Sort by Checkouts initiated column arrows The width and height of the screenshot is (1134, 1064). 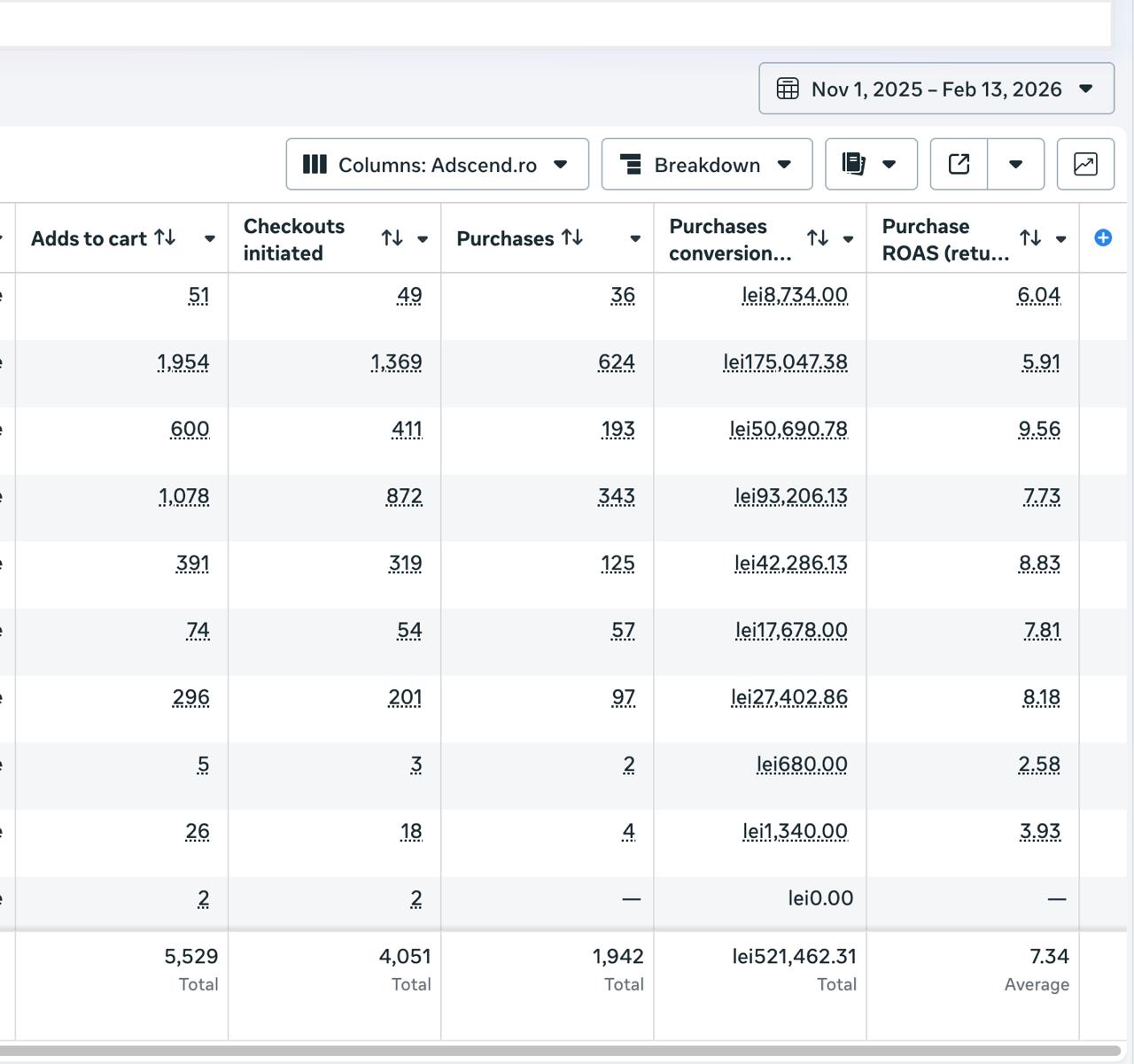(x=392, y=237)
